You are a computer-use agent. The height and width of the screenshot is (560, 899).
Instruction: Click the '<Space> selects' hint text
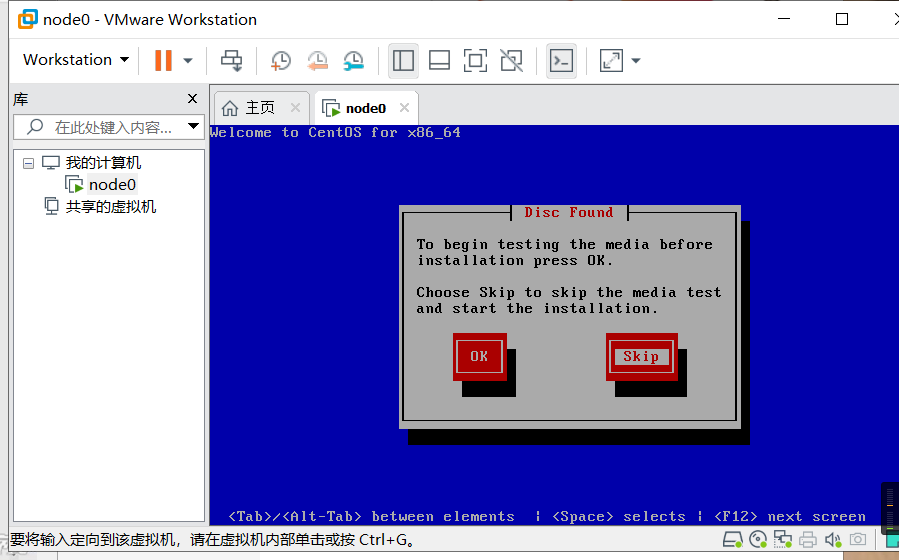[x=619, y=516]
